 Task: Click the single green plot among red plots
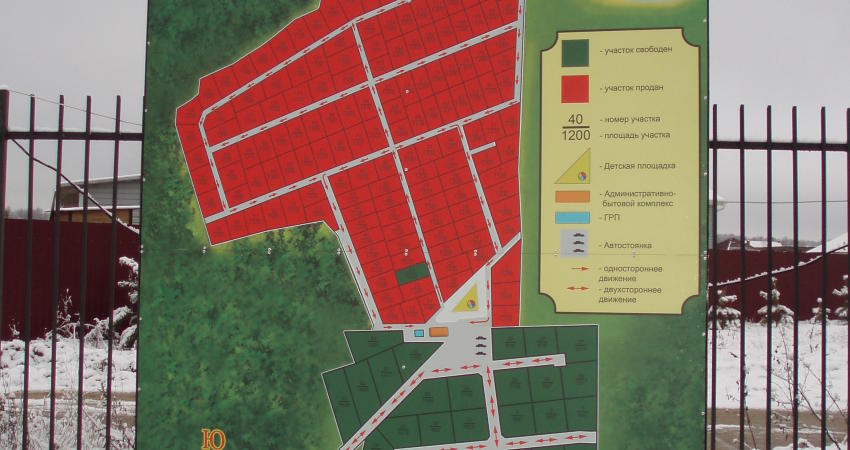point(413,274)
